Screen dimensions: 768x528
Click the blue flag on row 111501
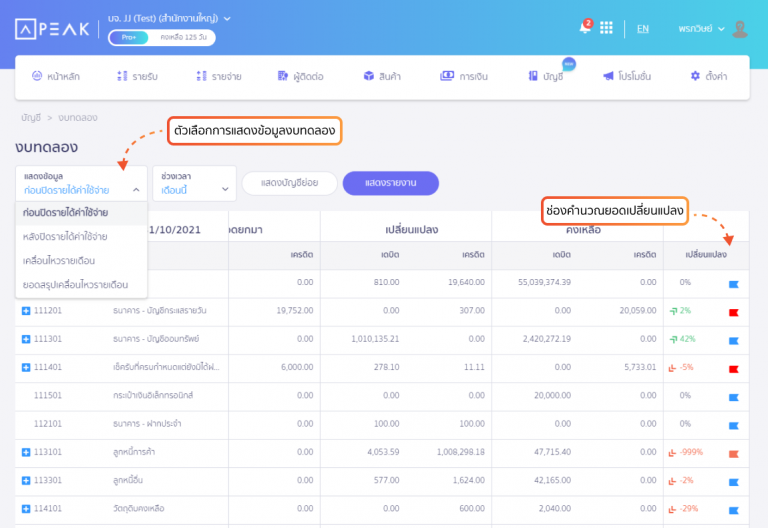tap(733, 396)
